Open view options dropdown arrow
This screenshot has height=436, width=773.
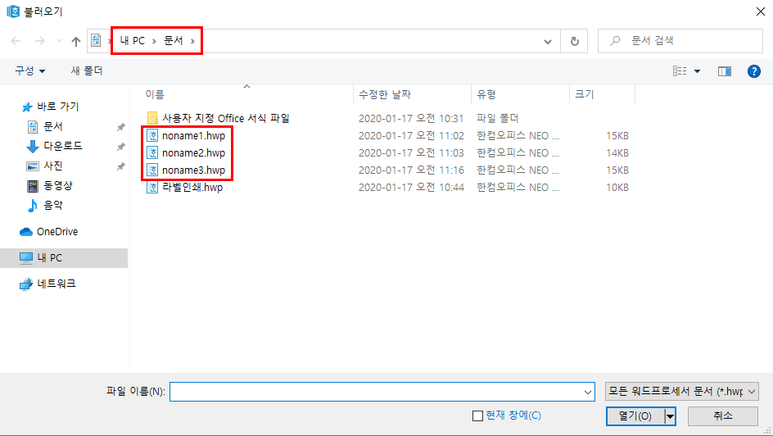(x=697, y=72)
